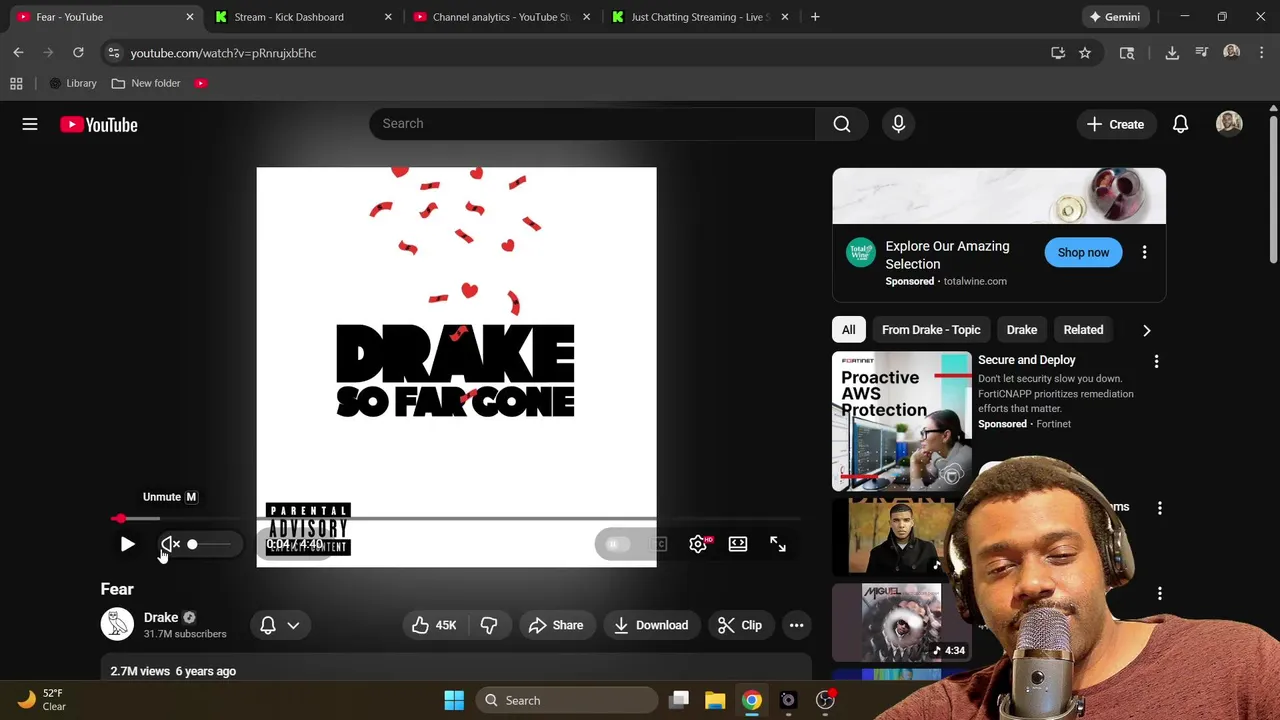Select the Related filter chip
This screenshot has width=1280, height=720.
1083,330
